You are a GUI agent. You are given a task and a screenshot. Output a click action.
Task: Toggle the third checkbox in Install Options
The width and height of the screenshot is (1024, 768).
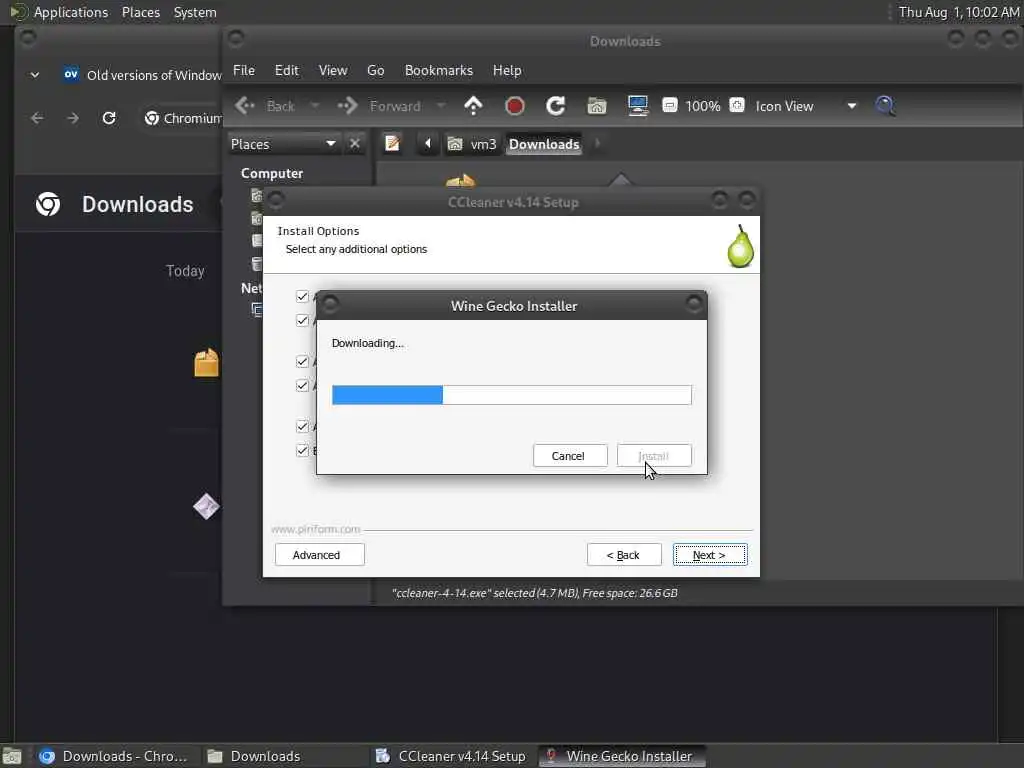point(302,362)
